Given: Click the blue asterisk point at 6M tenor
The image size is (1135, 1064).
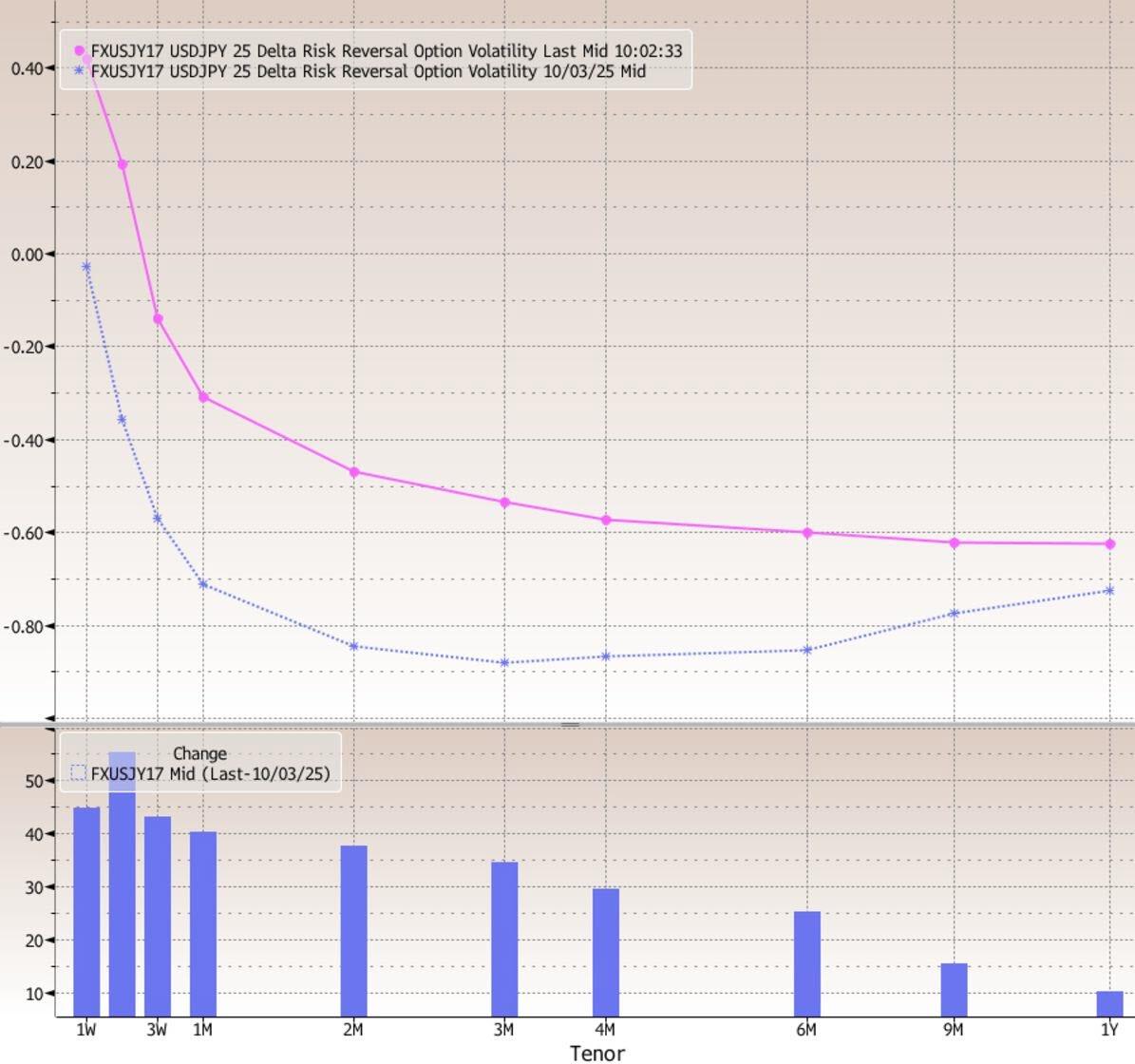Looking at the screenshot, I should click(807, 651).
